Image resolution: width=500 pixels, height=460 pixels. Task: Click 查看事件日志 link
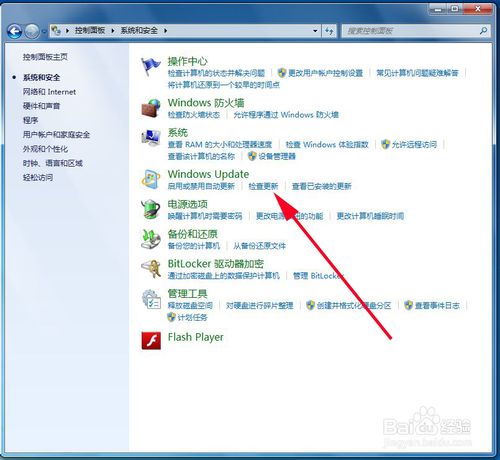click(x=437, y=305)
